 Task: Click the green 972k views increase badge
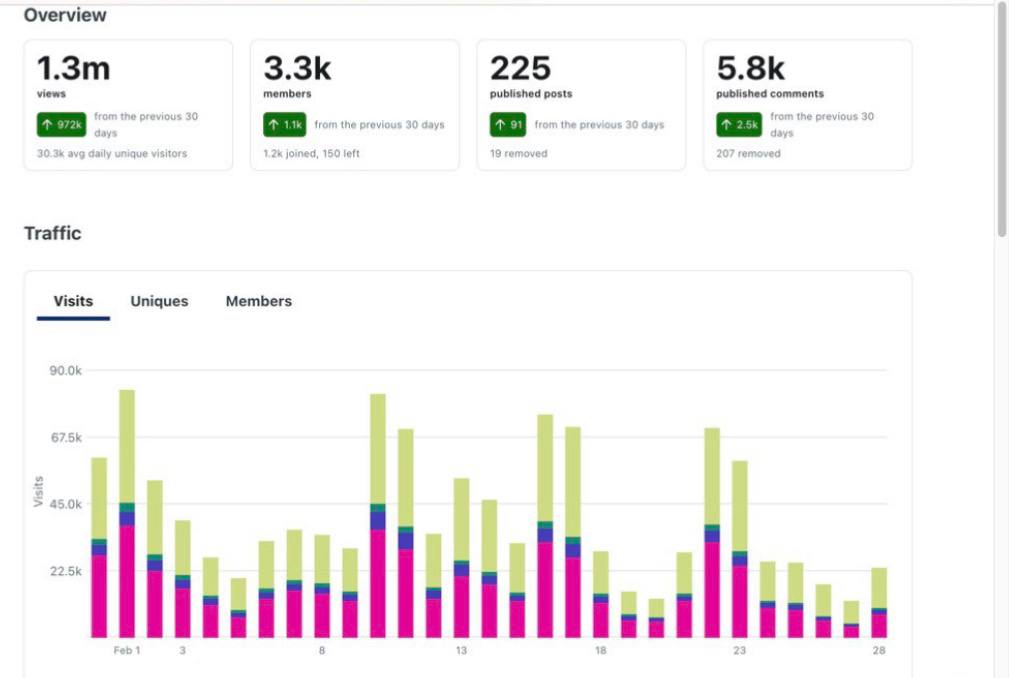(62, 125)
